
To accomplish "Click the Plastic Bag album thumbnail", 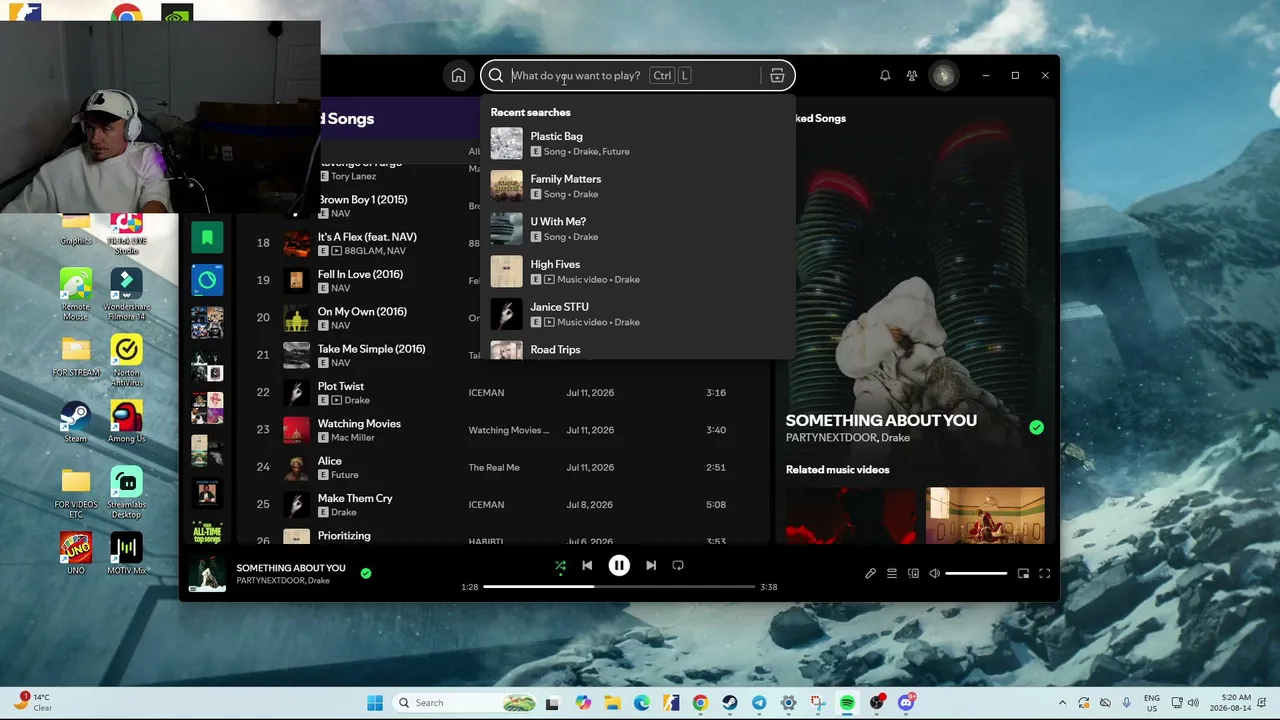I will [x=506, y=143].
